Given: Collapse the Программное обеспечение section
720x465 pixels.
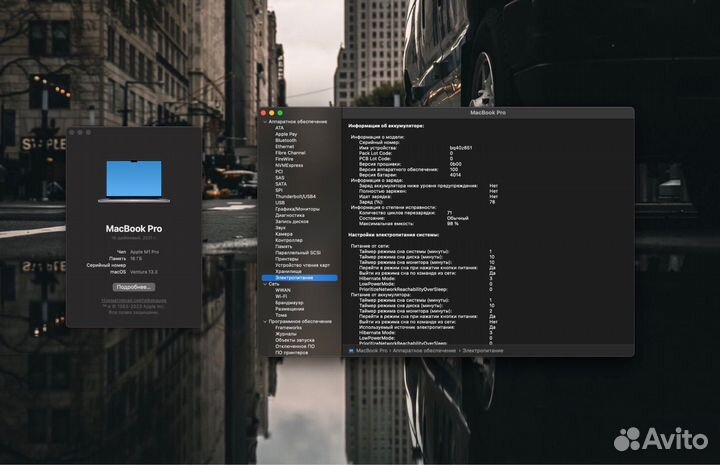Looking at the screenshot, I should (266, 321).
